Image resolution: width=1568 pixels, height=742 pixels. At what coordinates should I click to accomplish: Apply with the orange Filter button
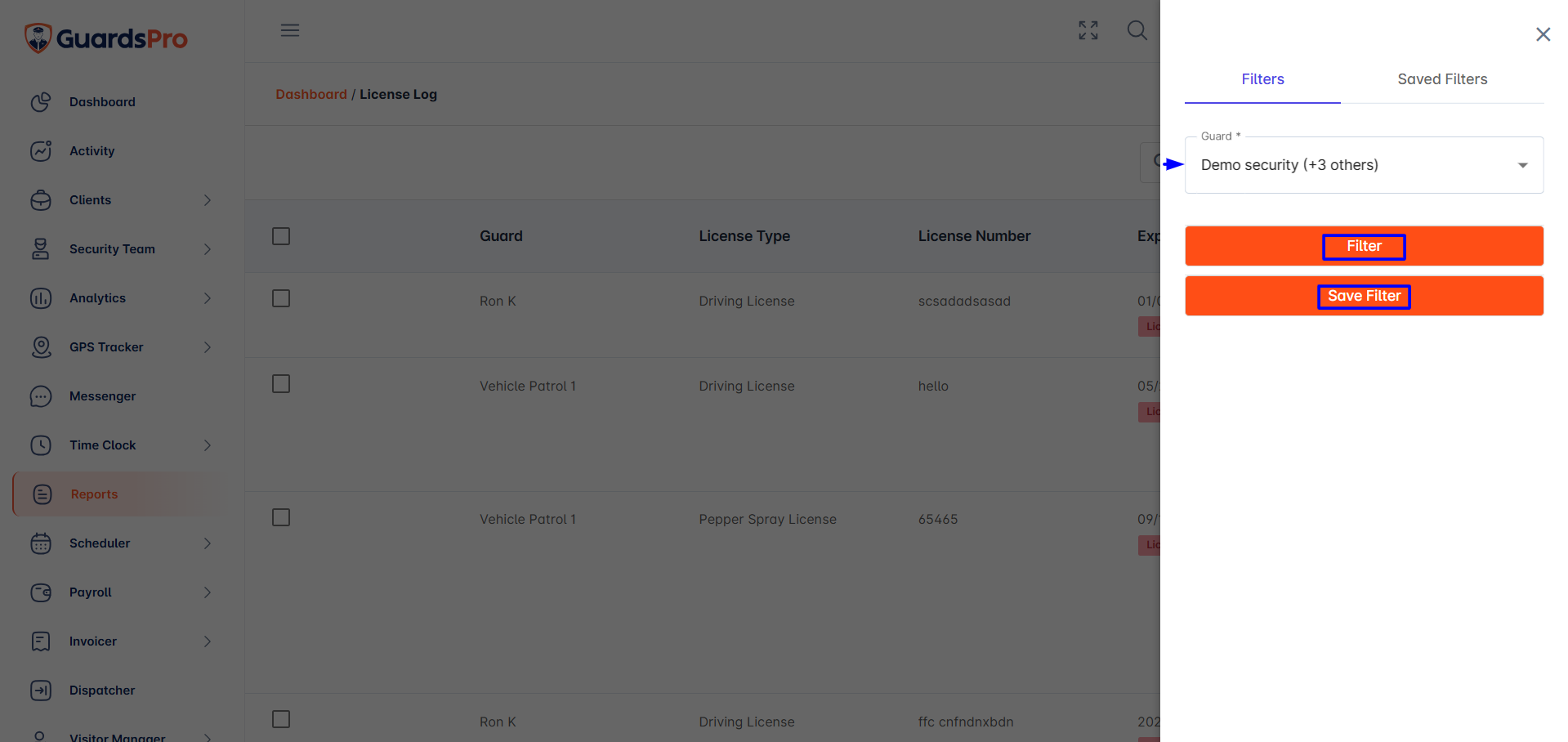point(1364,246)
